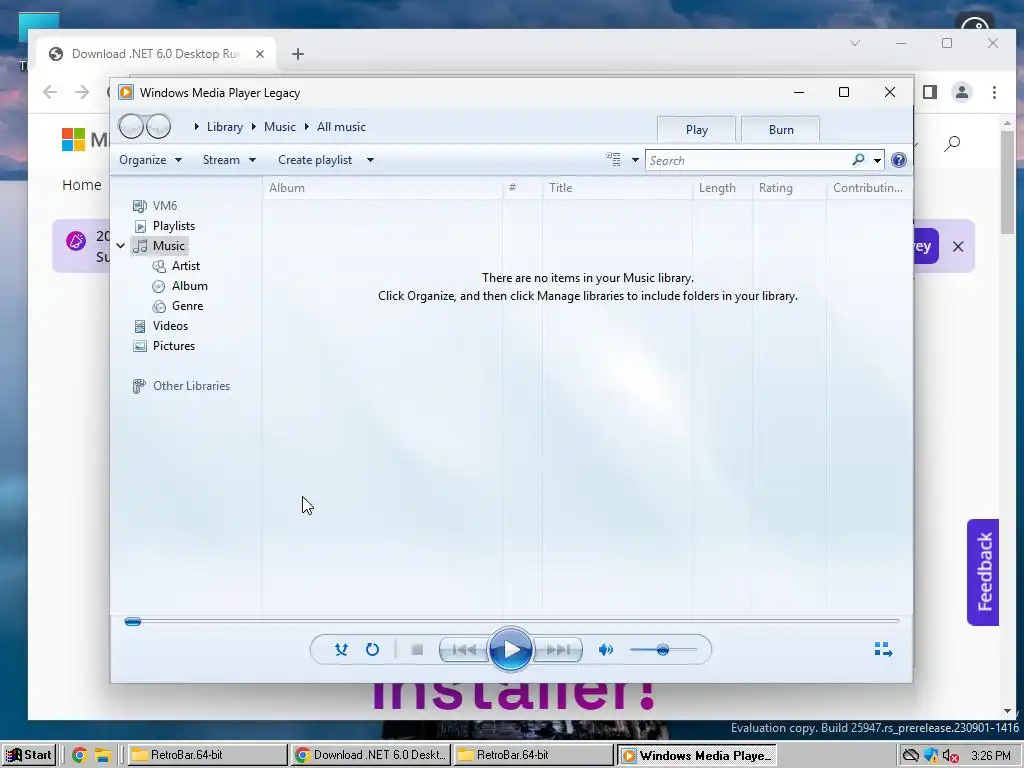
Task: Select Genre under Music
Action: 187,306
